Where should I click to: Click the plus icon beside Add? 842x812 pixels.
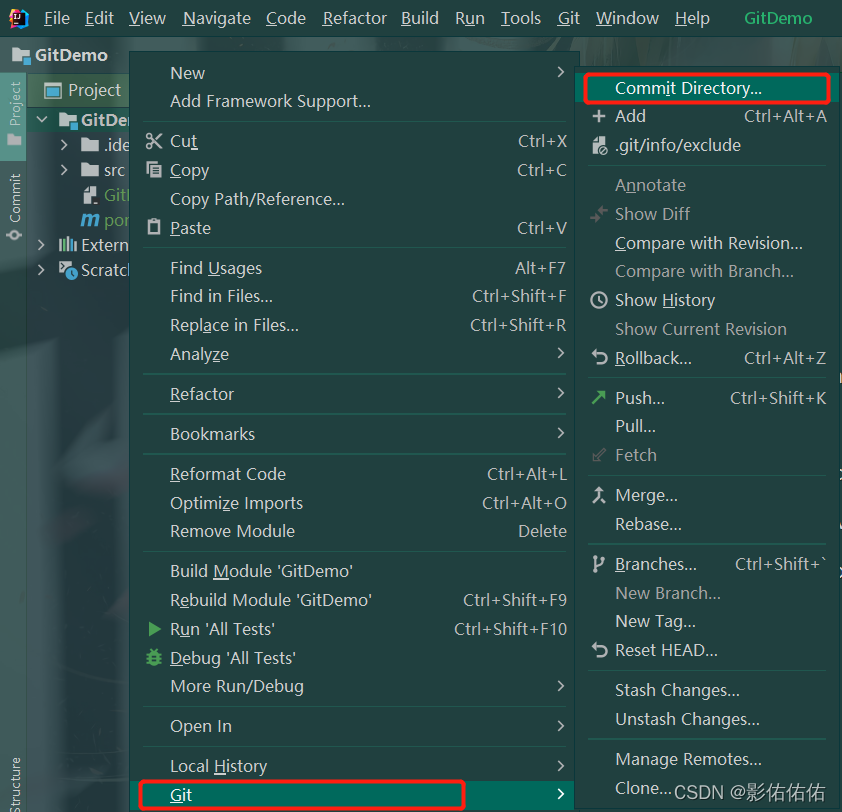[599, 116]
